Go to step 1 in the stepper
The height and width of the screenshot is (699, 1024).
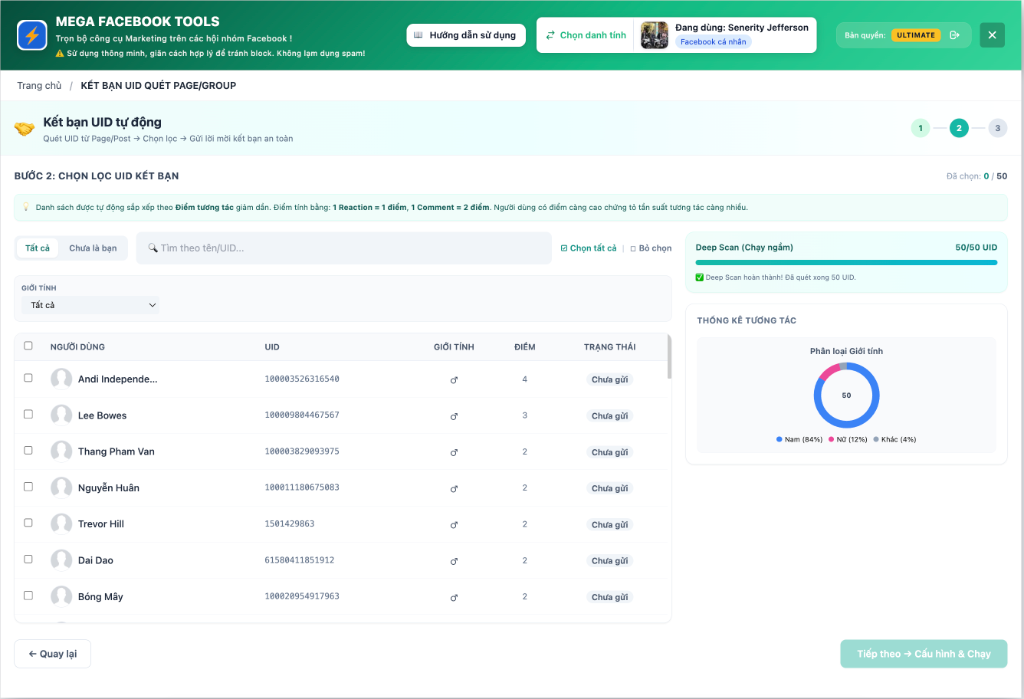pyautogui.click(x=920, y=128)
